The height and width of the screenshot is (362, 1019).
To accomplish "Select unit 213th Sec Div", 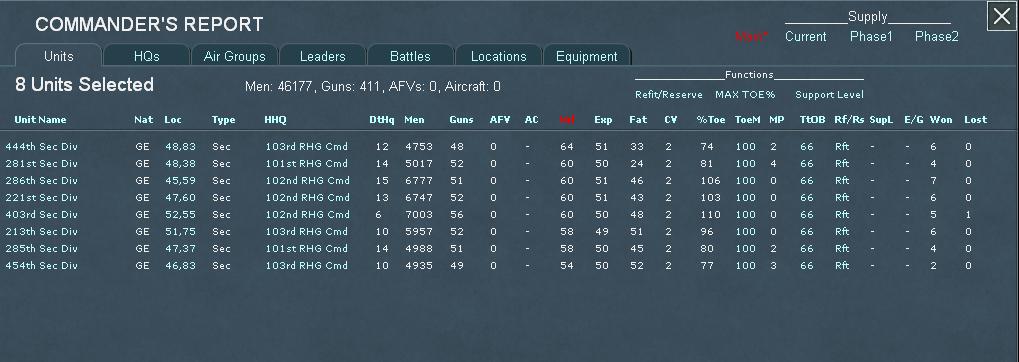I will pyautogui.click(x=42, y=231).
